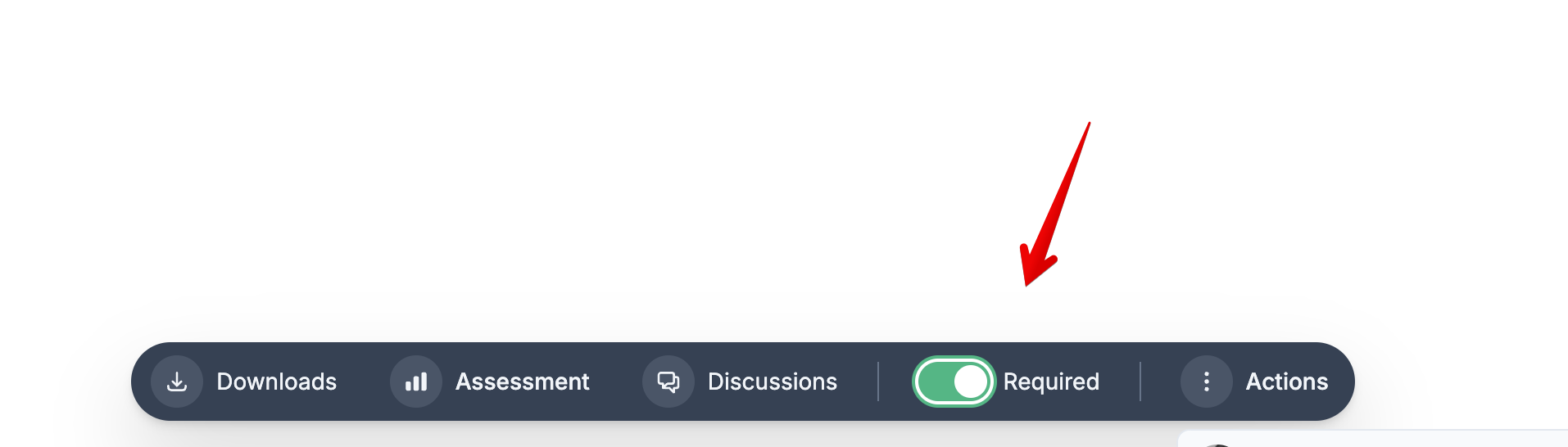This screenshot has height=447, width=1568.
Task: Click the circular background behind download icon
Action: (177, 382)
